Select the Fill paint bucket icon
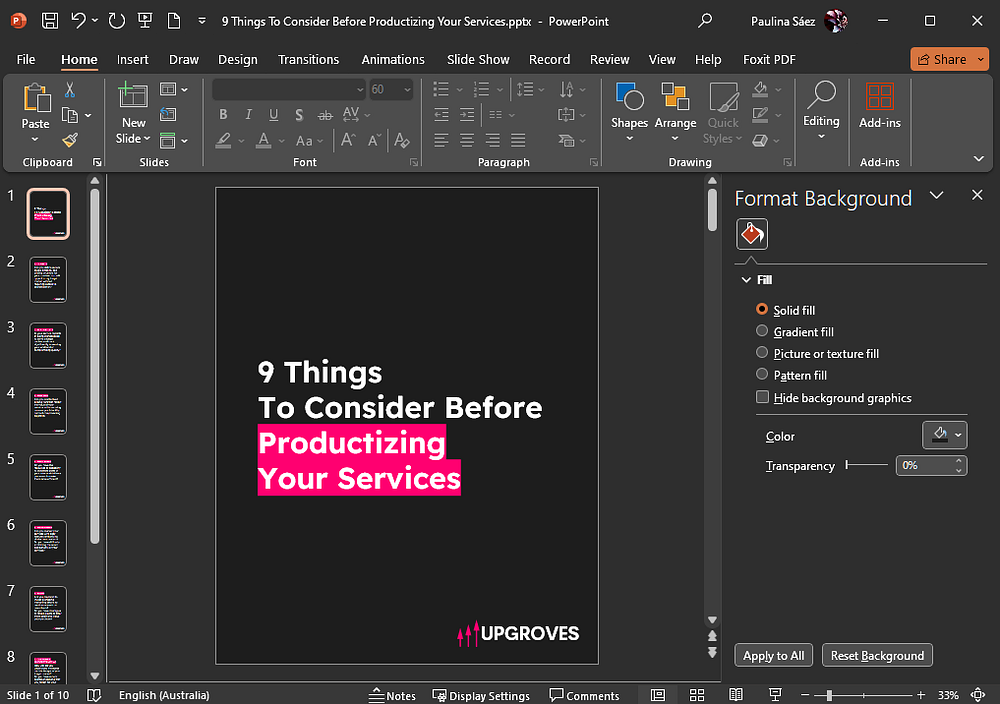This screenshot has height=704, width=1000. (752, 235)
